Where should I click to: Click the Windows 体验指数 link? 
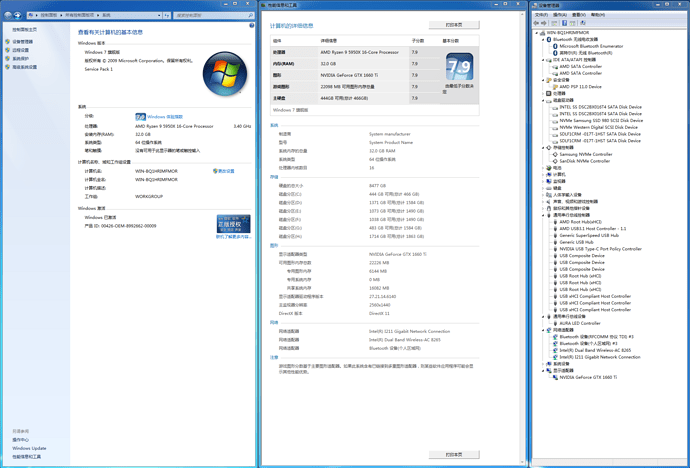165,117
